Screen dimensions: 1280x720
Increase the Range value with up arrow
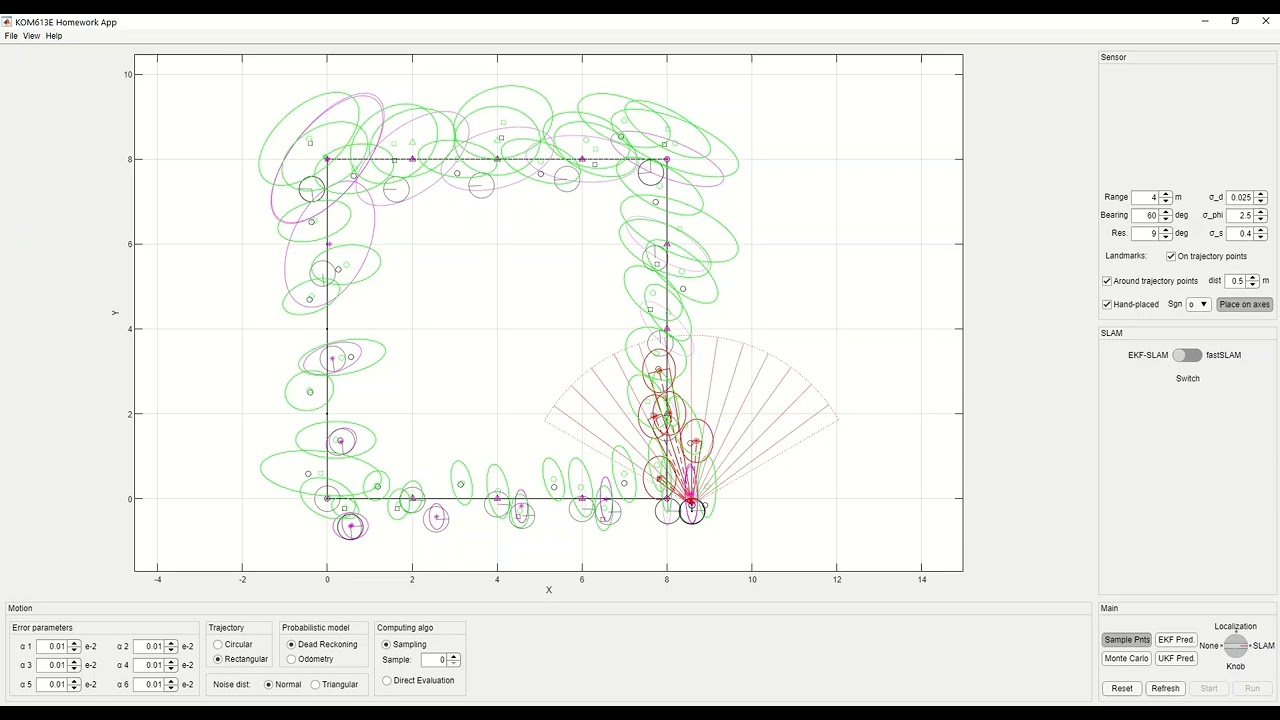click(1166, 195)
